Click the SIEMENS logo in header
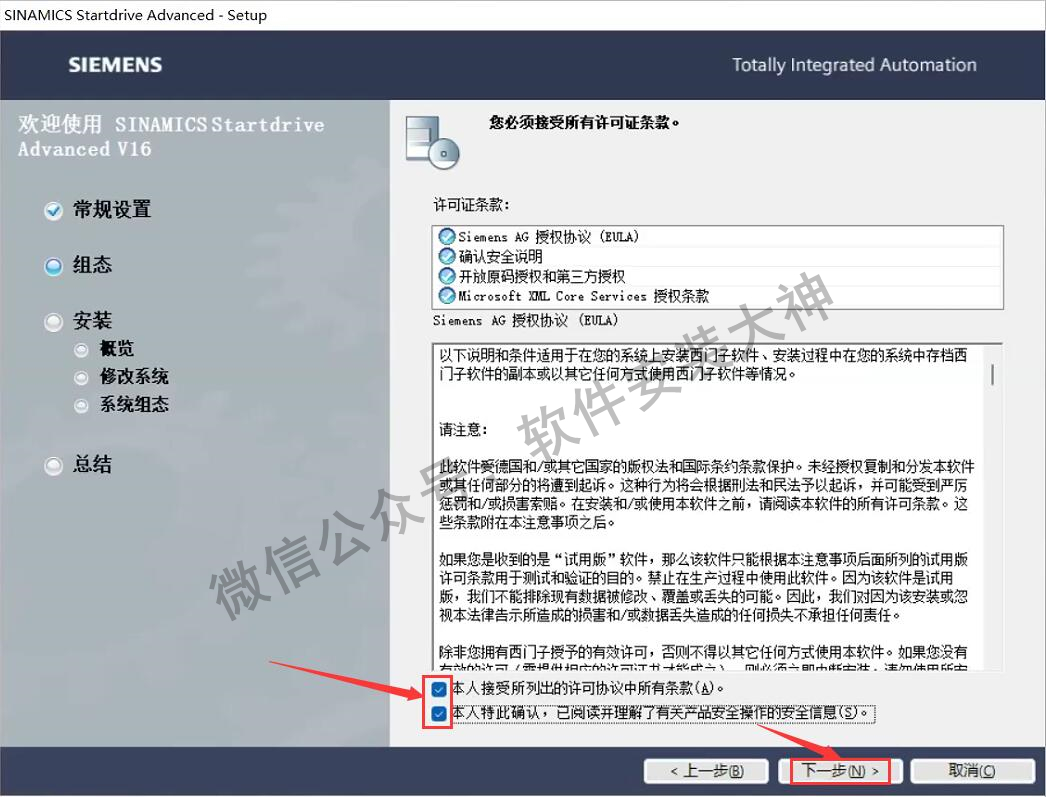The height and width of the screenshot is (797, 1046). pyautogui.click(x=115, y=65)
